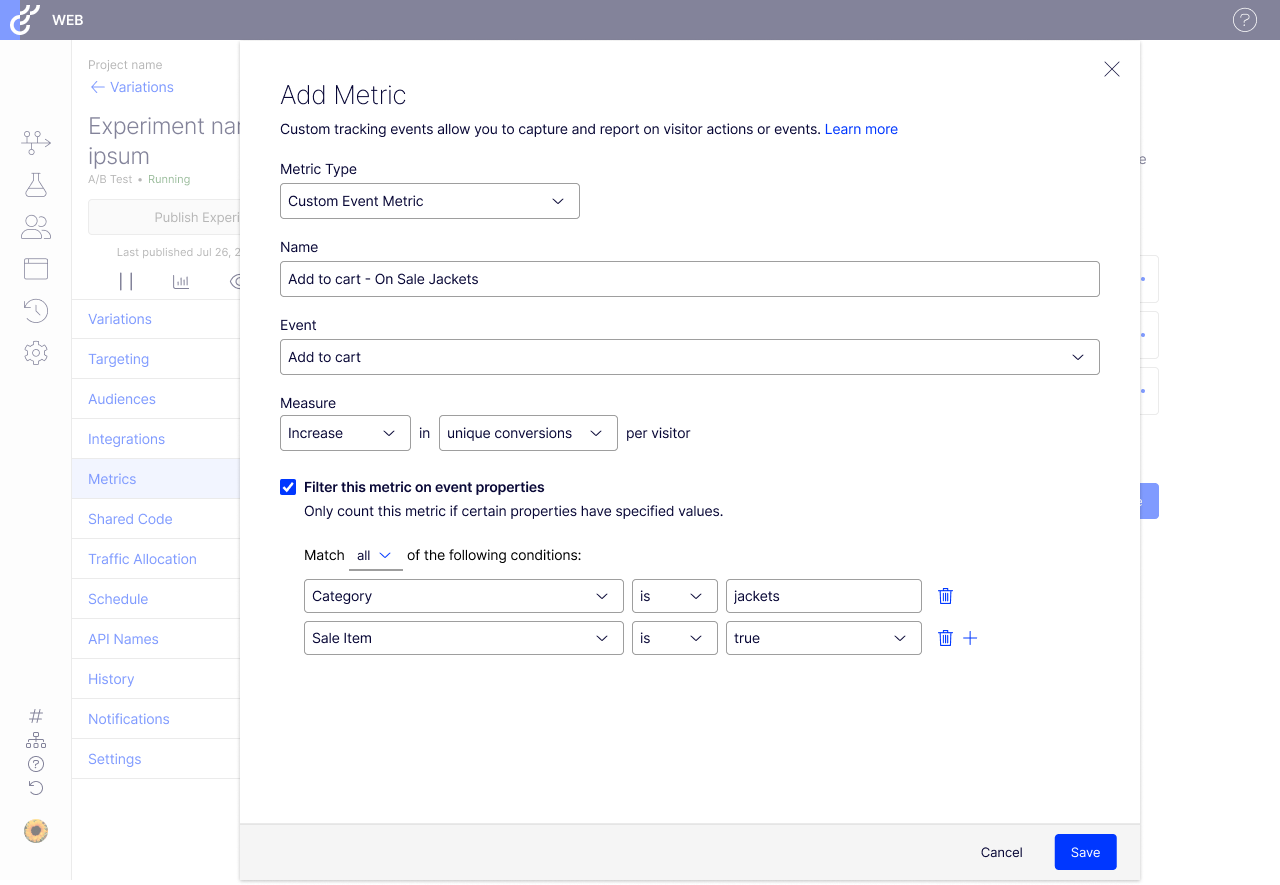Save the new metric

click(1085, 852)
